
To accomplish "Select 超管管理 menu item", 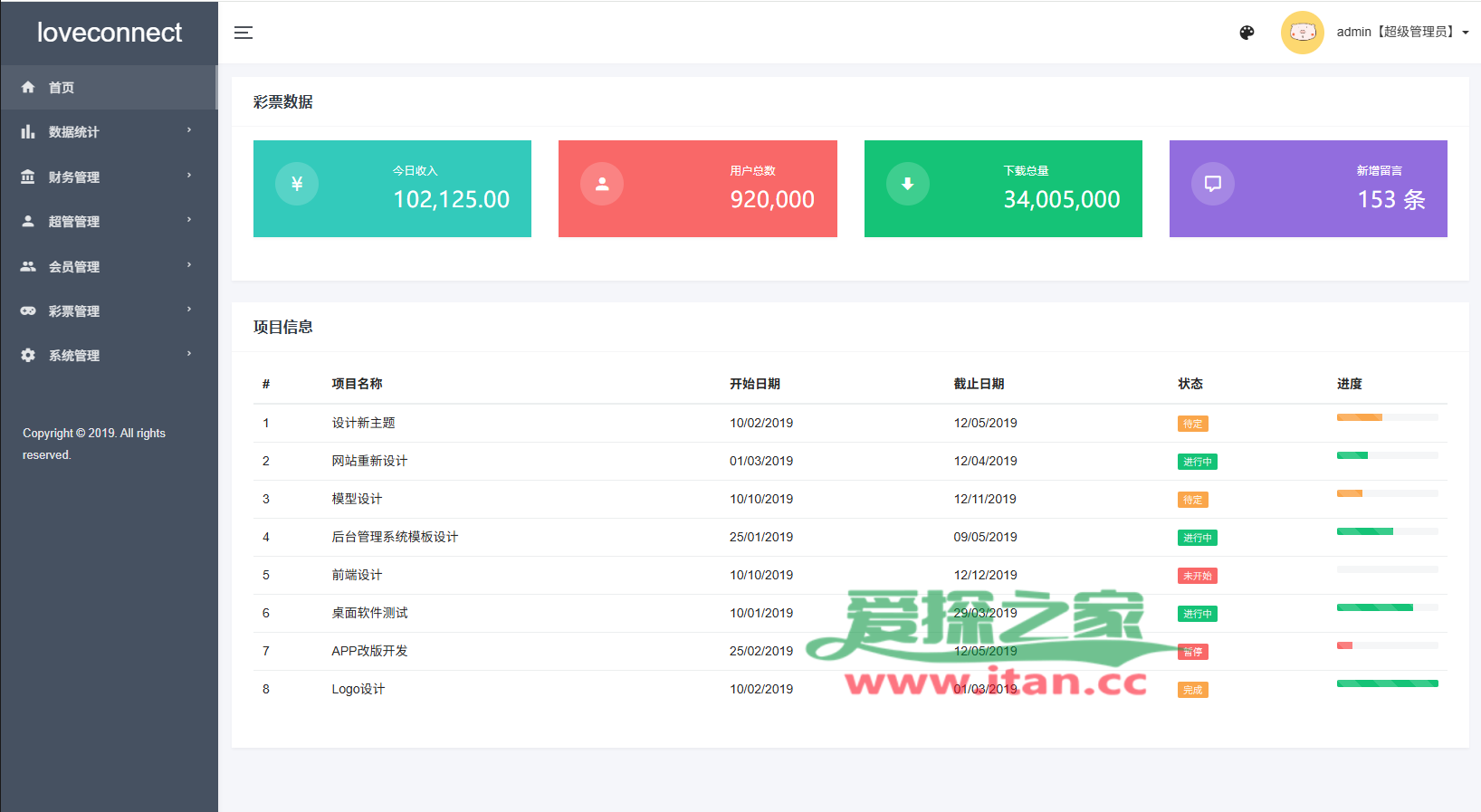I will click(74, 222).
